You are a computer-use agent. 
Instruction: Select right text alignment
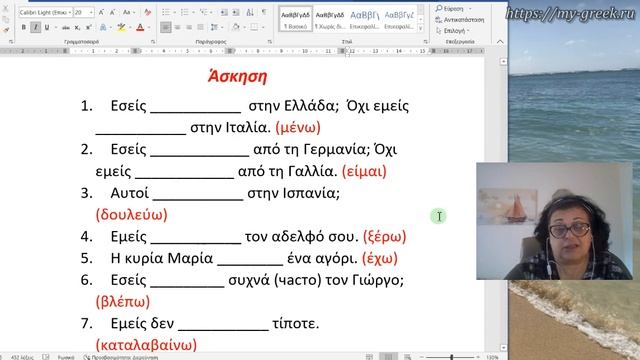[189, 27]
